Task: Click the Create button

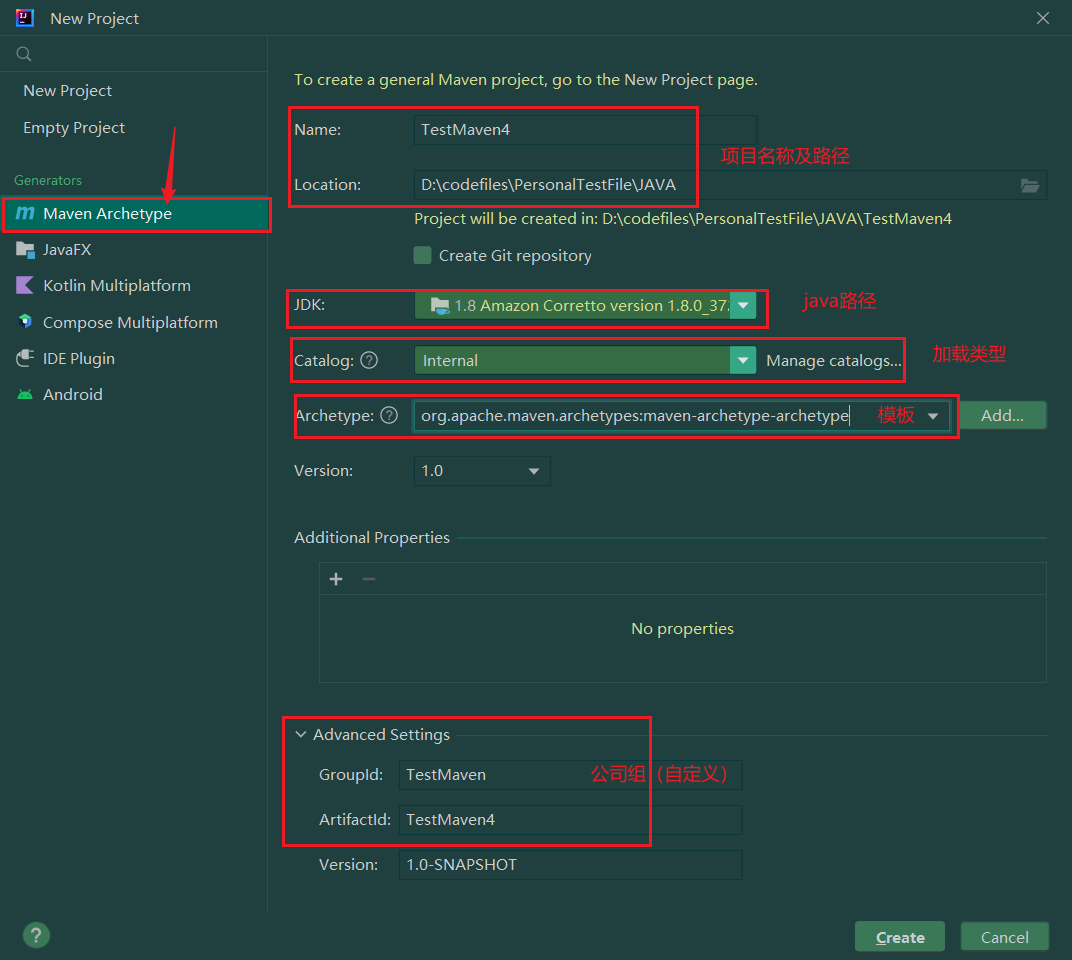Action: [899, 937]
